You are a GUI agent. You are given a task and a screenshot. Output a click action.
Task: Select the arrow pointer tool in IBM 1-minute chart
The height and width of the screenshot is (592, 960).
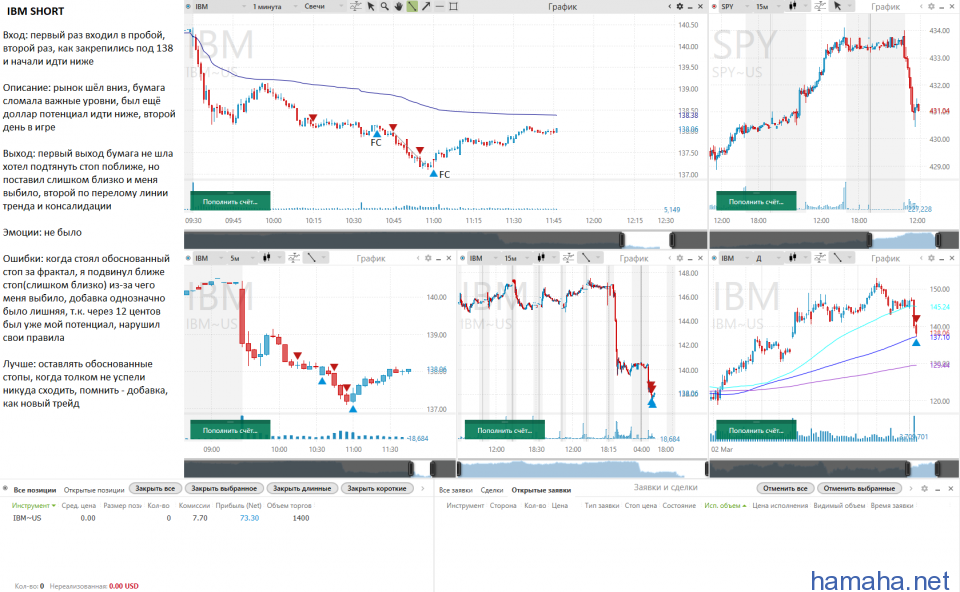click(371, 6)
